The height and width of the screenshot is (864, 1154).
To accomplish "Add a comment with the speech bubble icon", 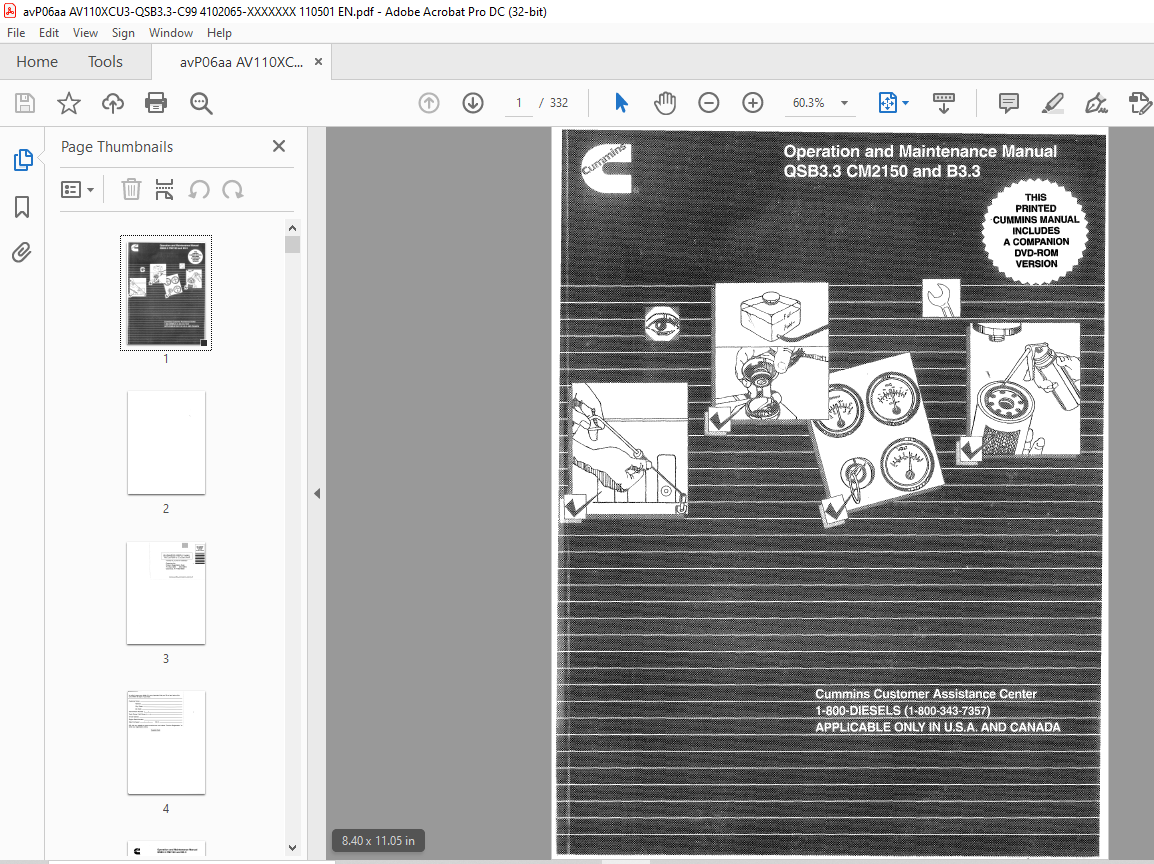I will tap(1008, 103).
